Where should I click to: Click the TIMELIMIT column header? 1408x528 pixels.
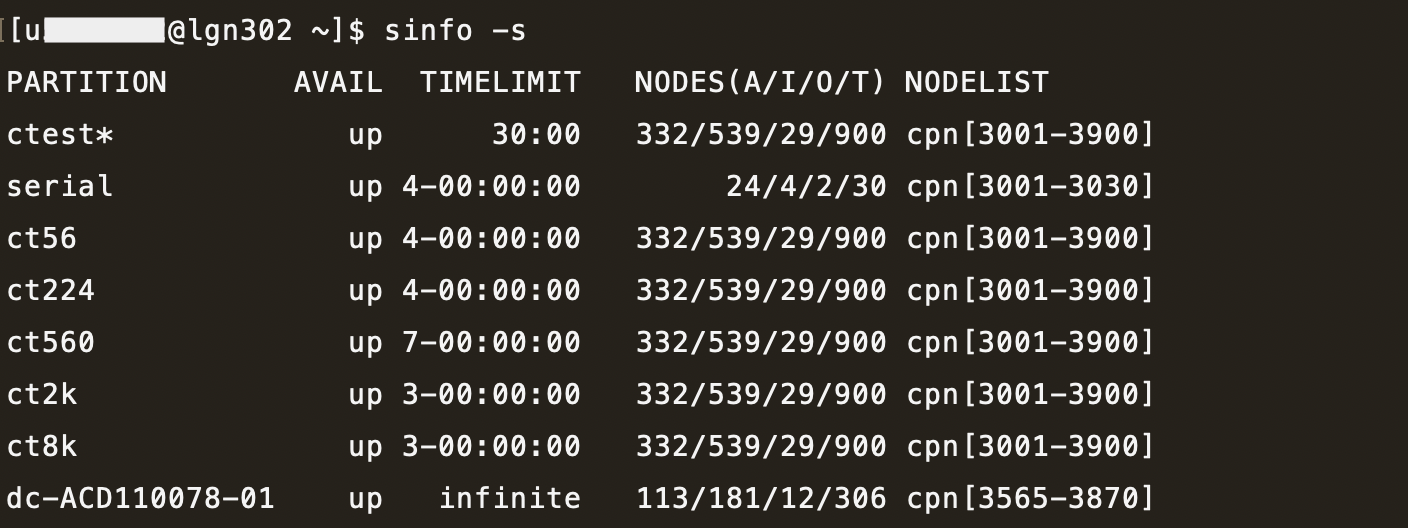click(500, 82)
